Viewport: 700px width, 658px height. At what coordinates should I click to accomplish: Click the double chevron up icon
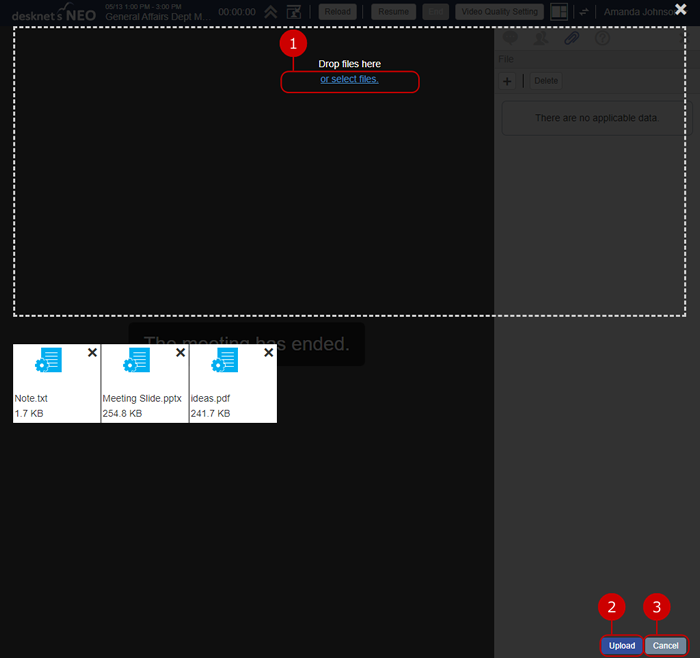click(x=271, y=12)
